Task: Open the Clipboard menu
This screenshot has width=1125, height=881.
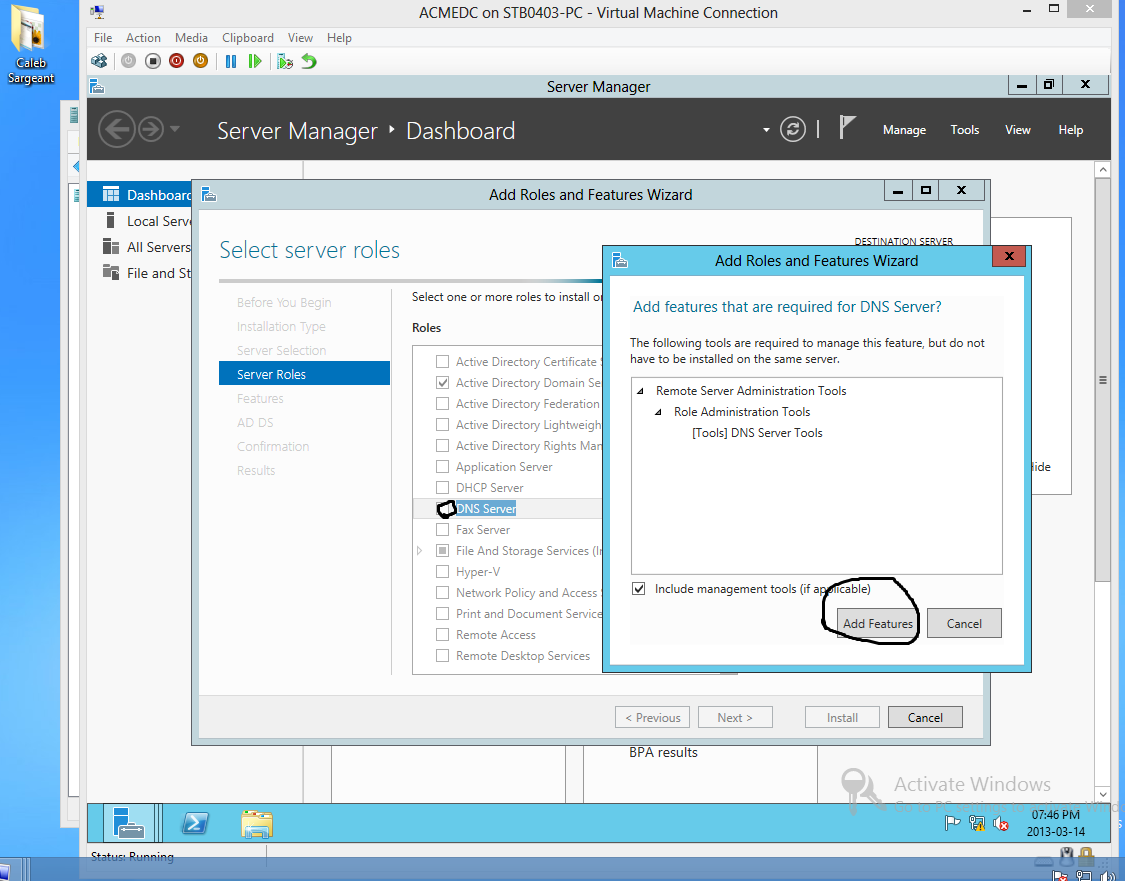Action: 248,38
